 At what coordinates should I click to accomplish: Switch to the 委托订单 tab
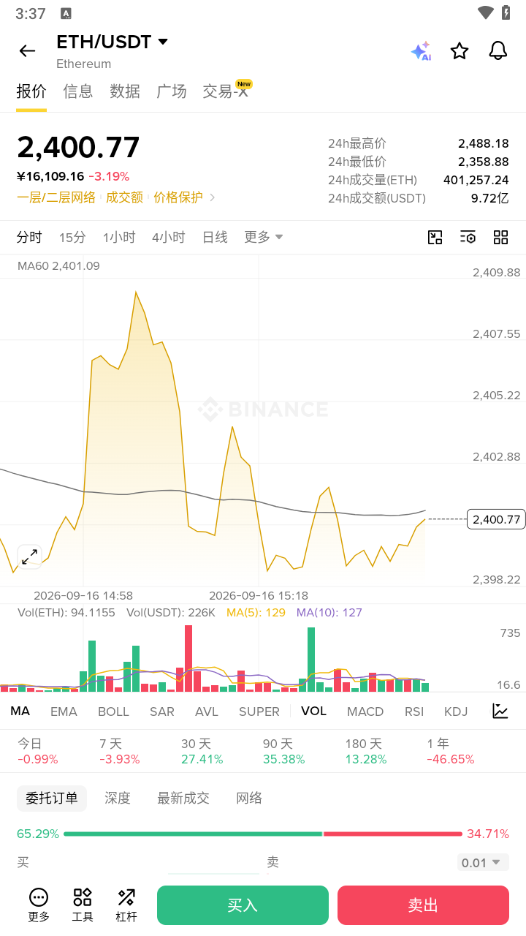[x=52, y=798]
